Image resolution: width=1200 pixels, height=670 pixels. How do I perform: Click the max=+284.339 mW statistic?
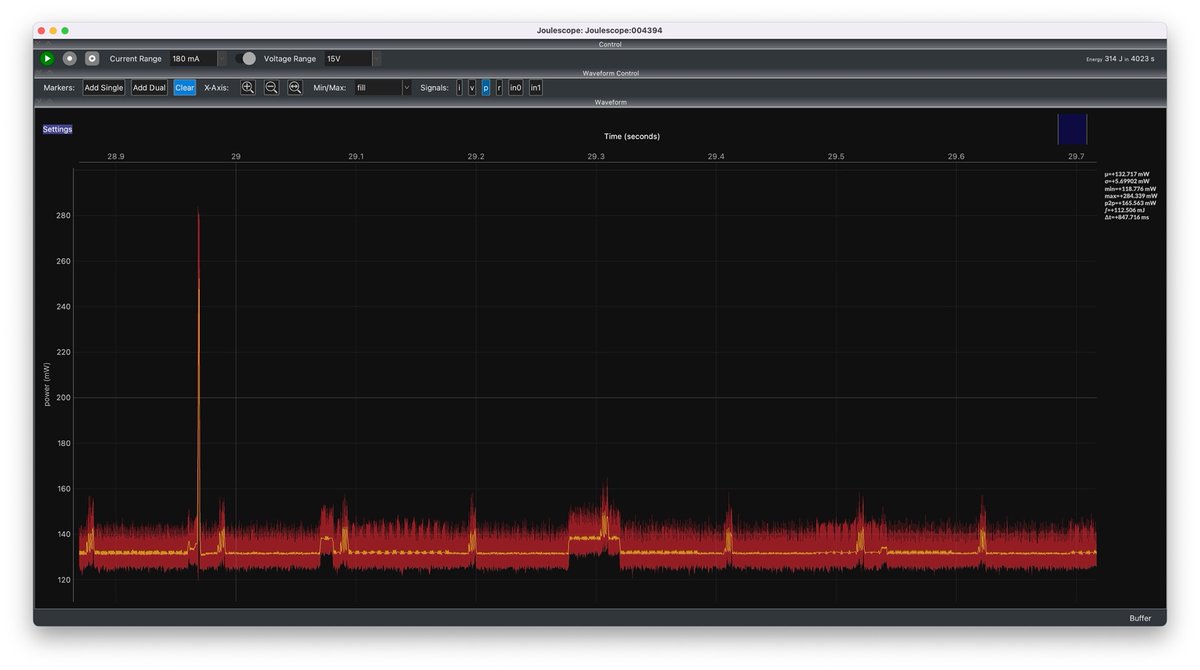[x=1130, y=195]
